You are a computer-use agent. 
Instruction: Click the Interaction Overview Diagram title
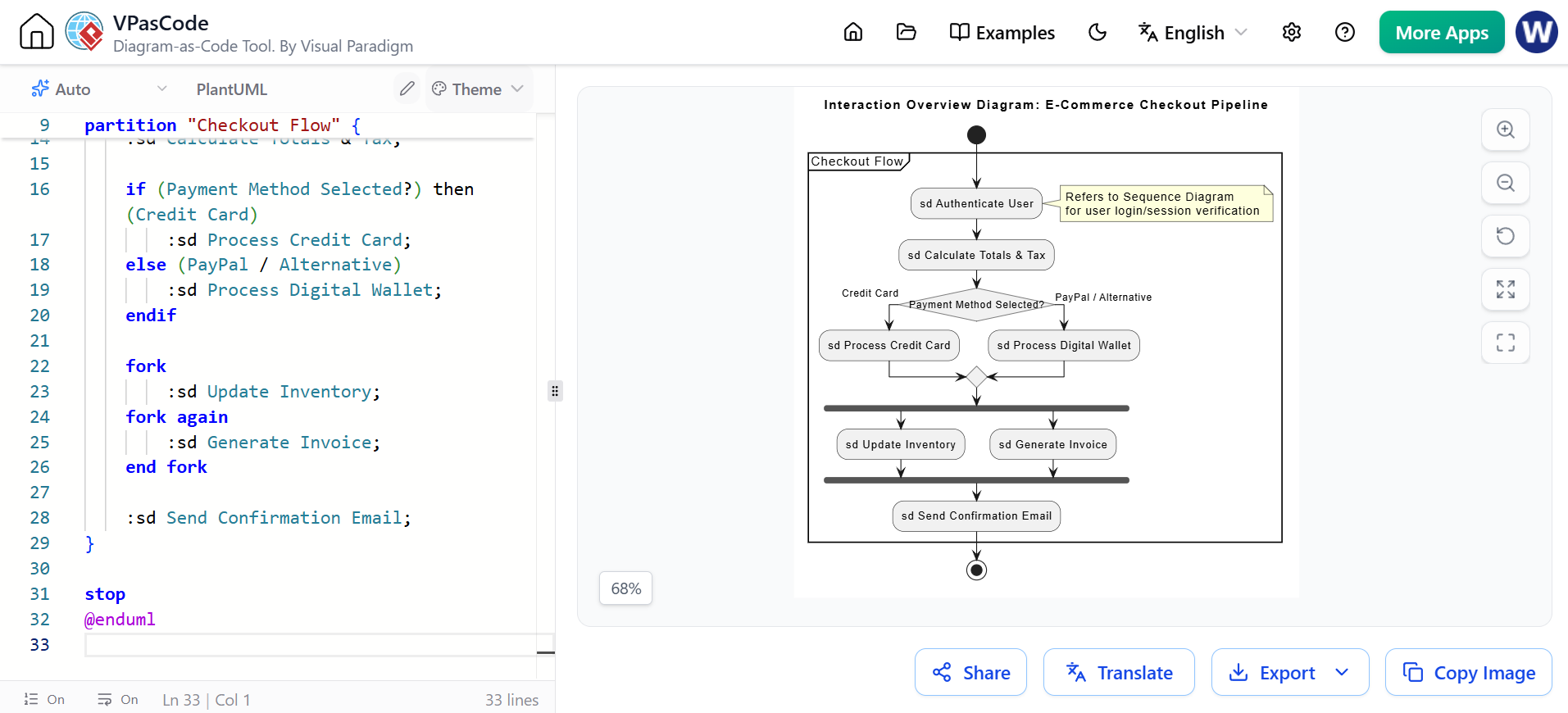point(1046,105)
